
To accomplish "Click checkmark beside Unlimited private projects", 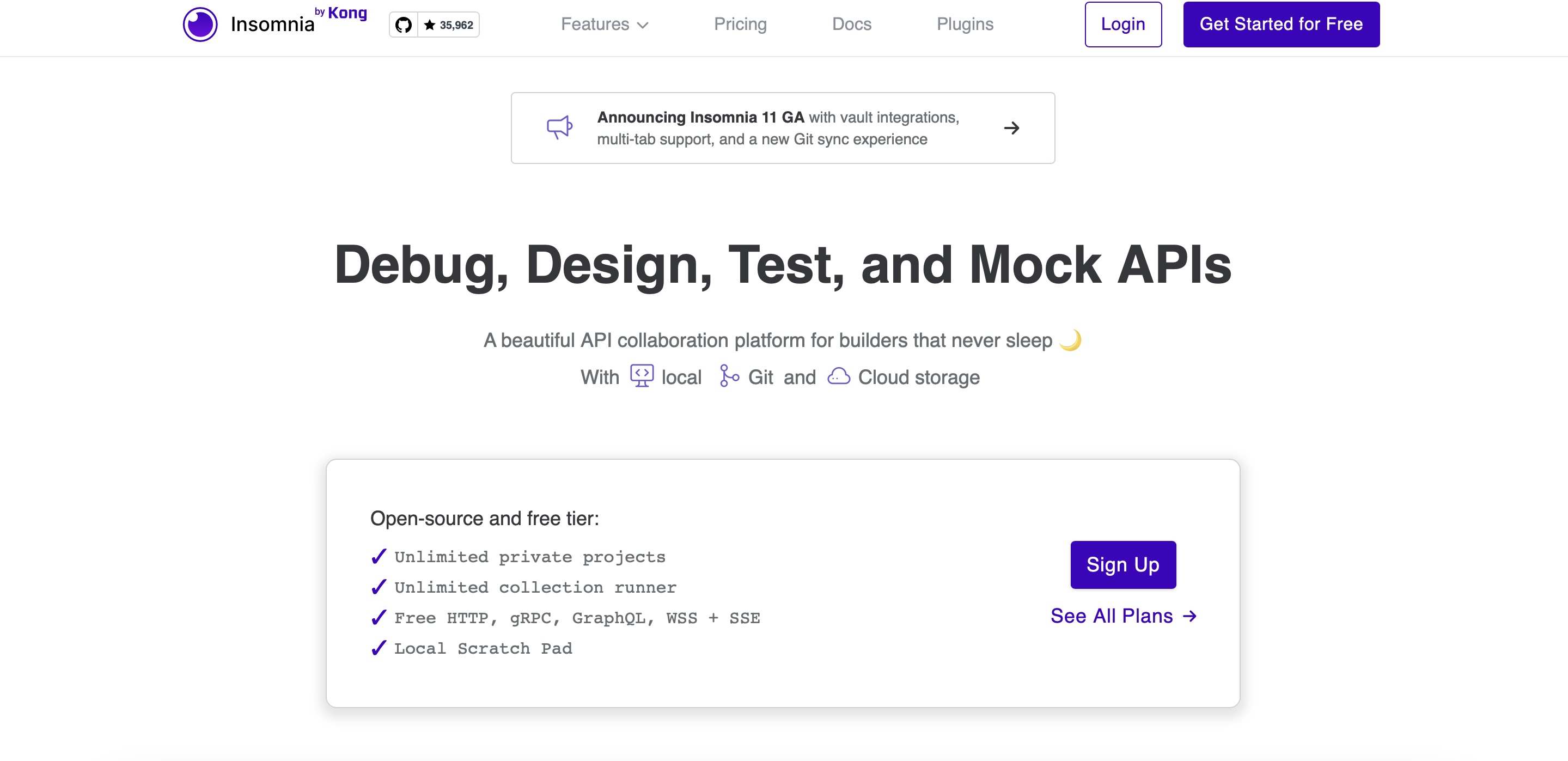I will pyautogui.click(x=379, y=556).
